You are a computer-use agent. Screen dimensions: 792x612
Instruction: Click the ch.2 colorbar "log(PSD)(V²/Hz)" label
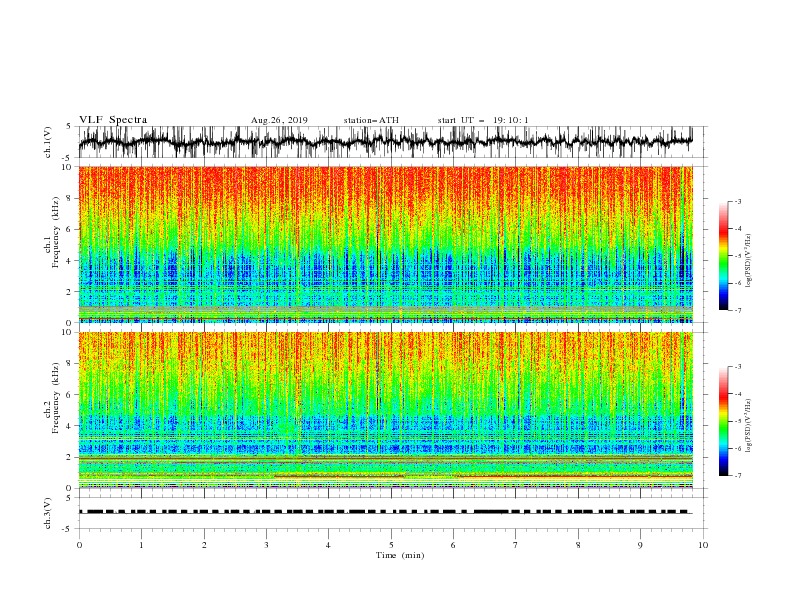tap(749, 426)
